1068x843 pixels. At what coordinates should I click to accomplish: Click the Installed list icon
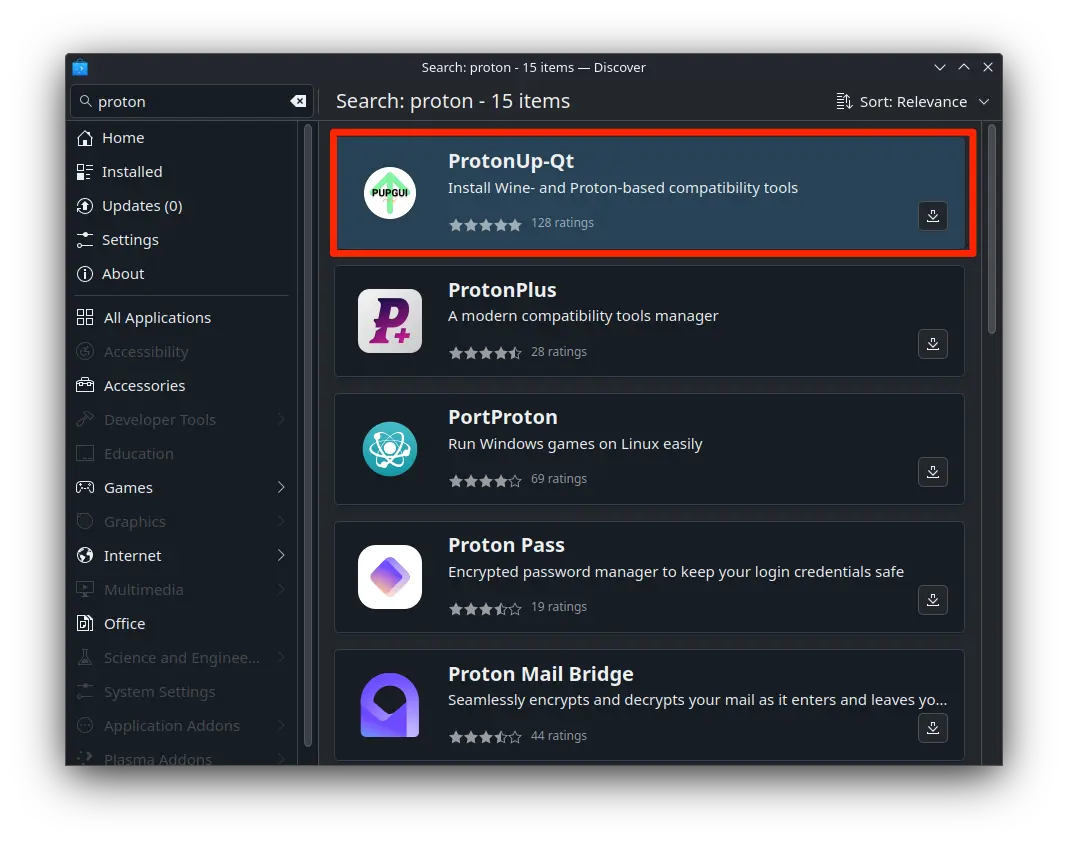tap(85, 172)
